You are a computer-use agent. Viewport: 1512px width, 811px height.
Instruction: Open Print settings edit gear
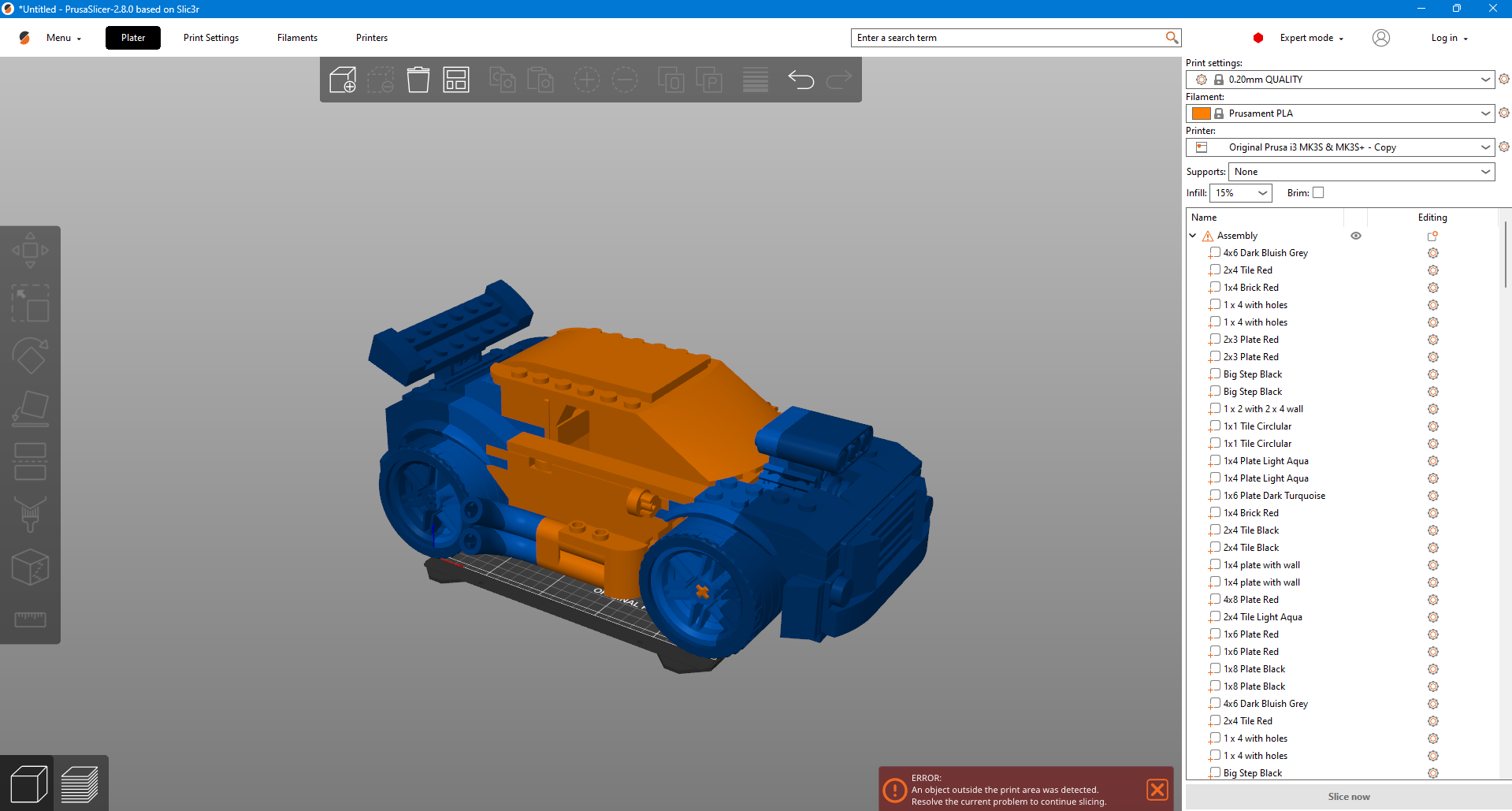point(1504,79)
